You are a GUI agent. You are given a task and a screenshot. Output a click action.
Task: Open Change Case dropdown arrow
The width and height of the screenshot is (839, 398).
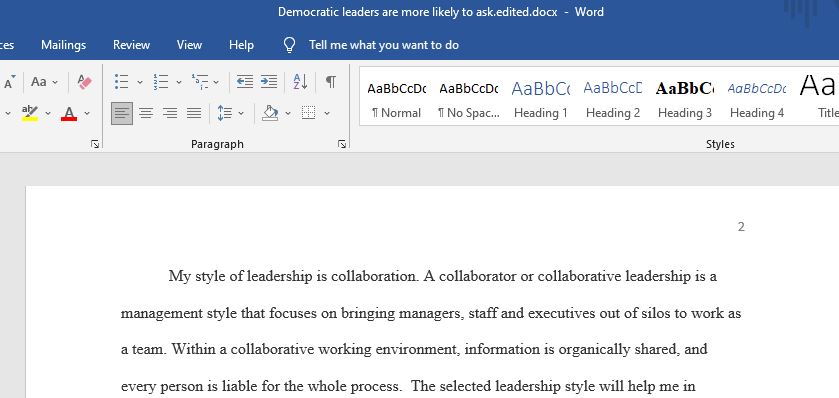pyautogui.click(x=55, y=82)
